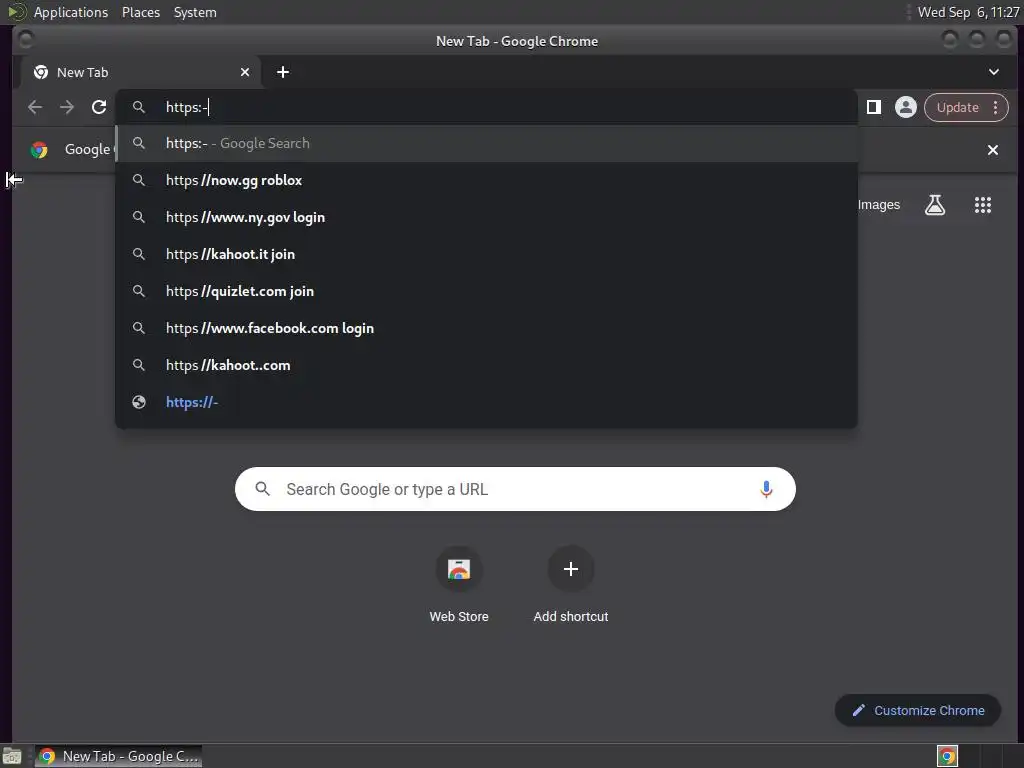Start voice search with microphone icon
This screenshot has height=768, width=1024.
766,489
